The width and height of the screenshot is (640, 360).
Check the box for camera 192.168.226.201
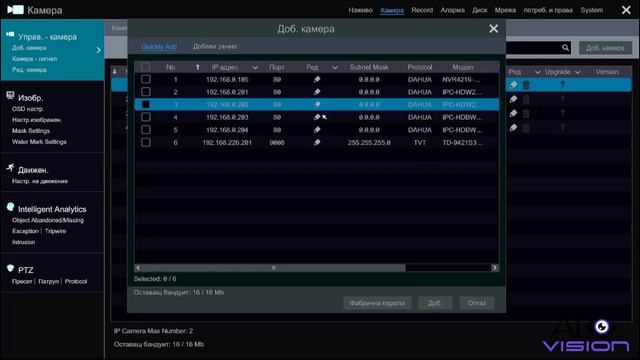tap(145, 142)
